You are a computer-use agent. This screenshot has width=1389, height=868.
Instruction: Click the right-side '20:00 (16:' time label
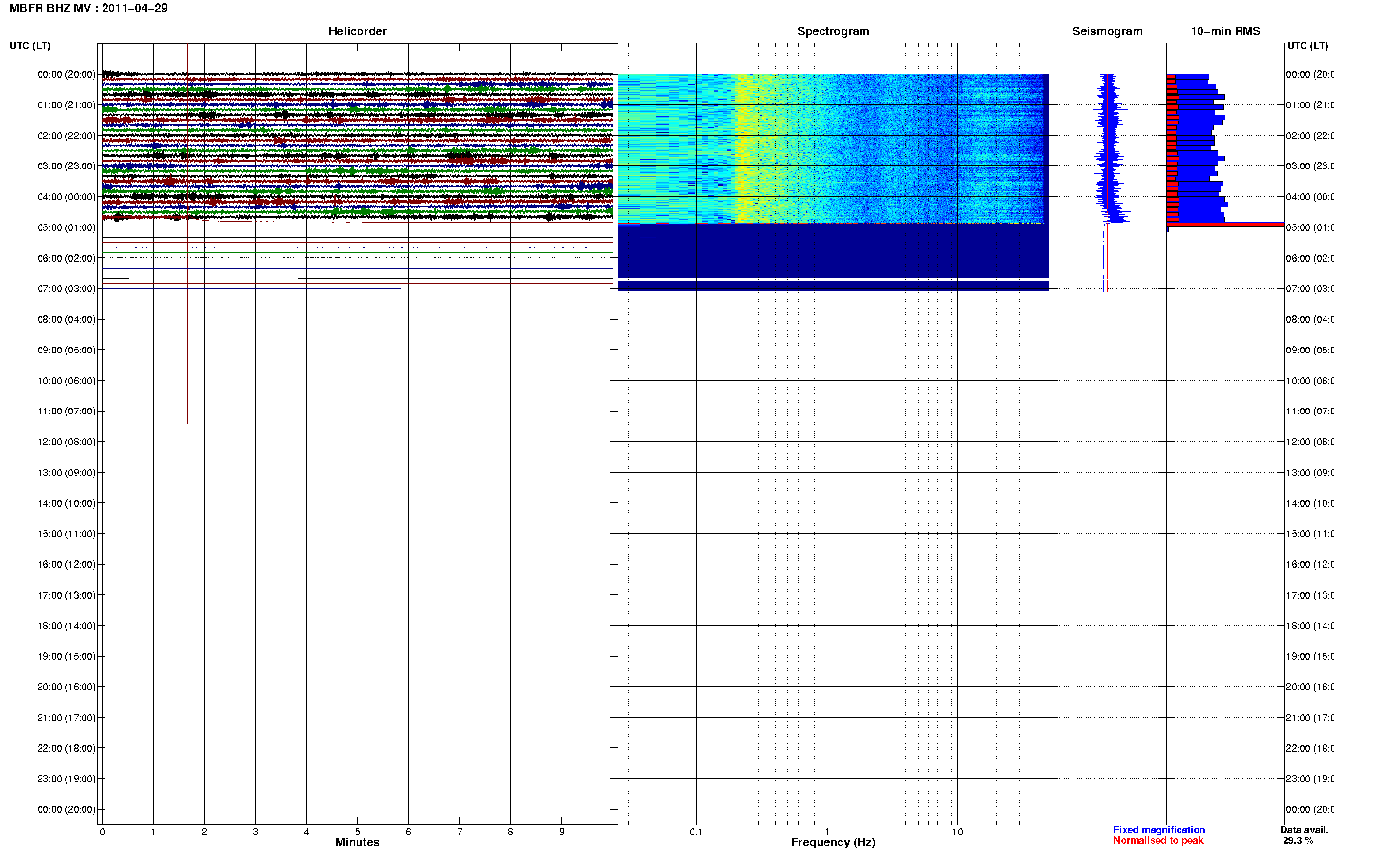pos(1310,686)
